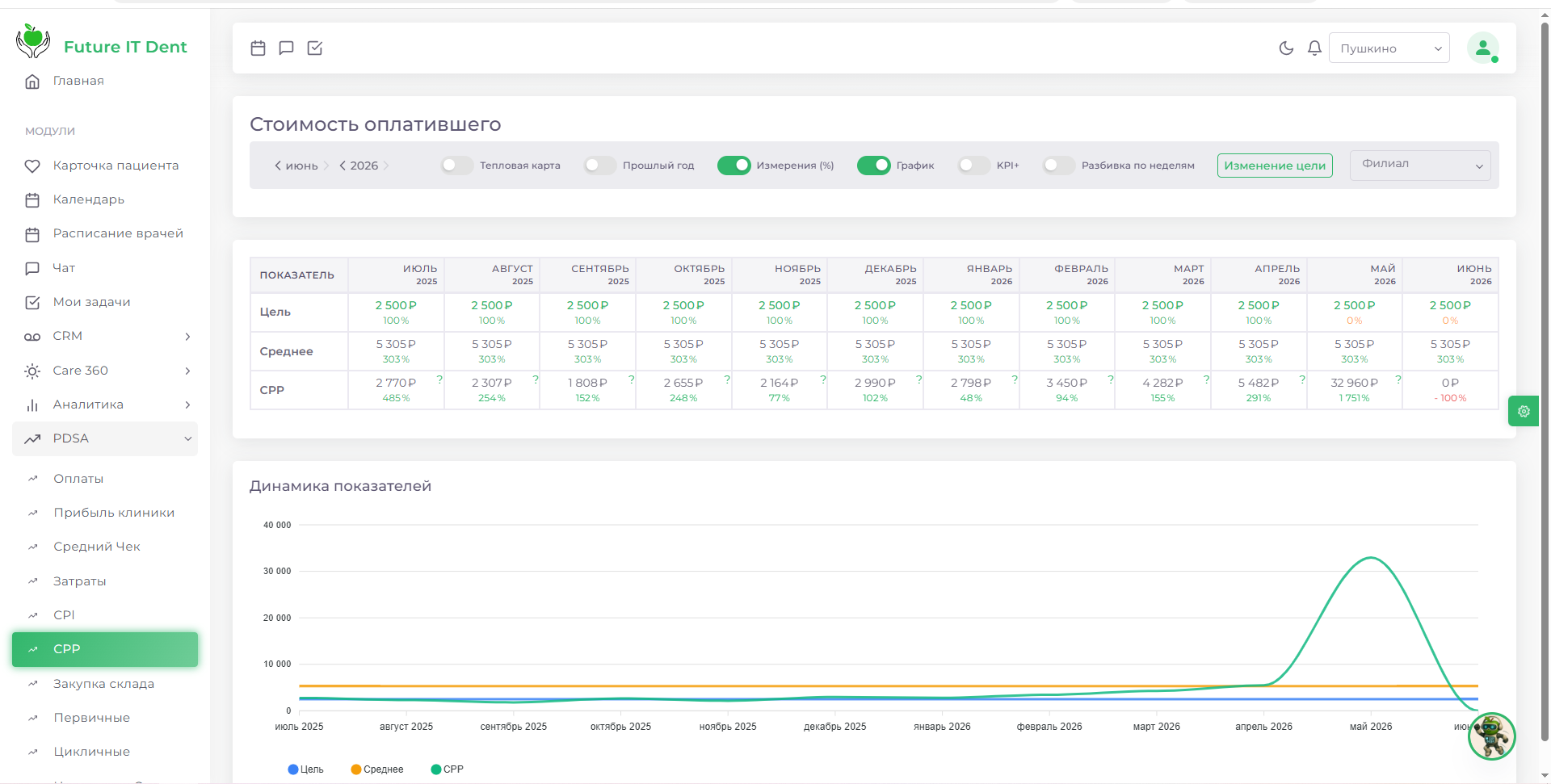This screenshot has height=784, width=1551.
Task: Click the green settings gear side tab
Action: pos(1524,411)
